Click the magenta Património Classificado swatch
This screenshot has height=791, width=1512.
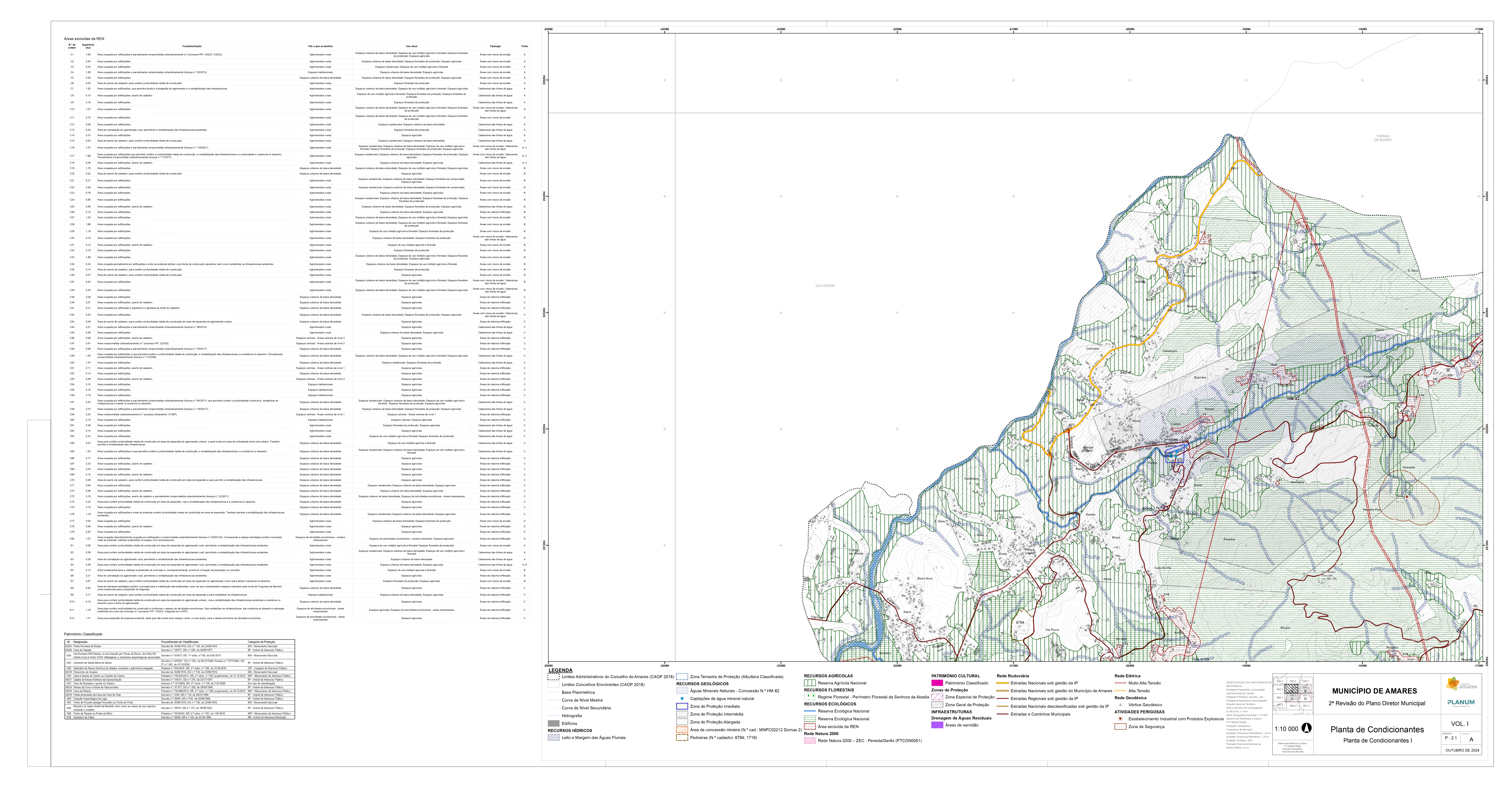tap(937, 683)
